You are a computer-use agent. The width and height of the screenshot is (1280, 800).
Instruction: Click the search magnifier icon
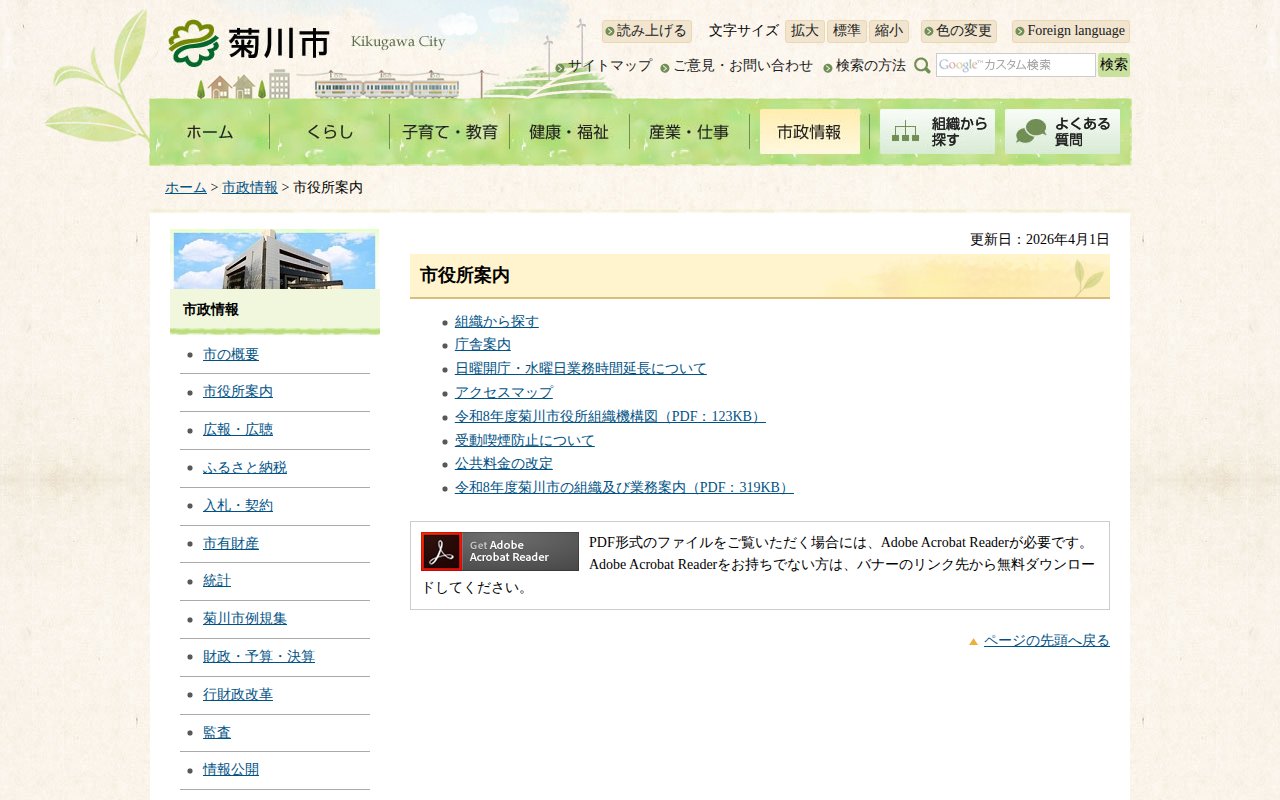coord(922,65)
